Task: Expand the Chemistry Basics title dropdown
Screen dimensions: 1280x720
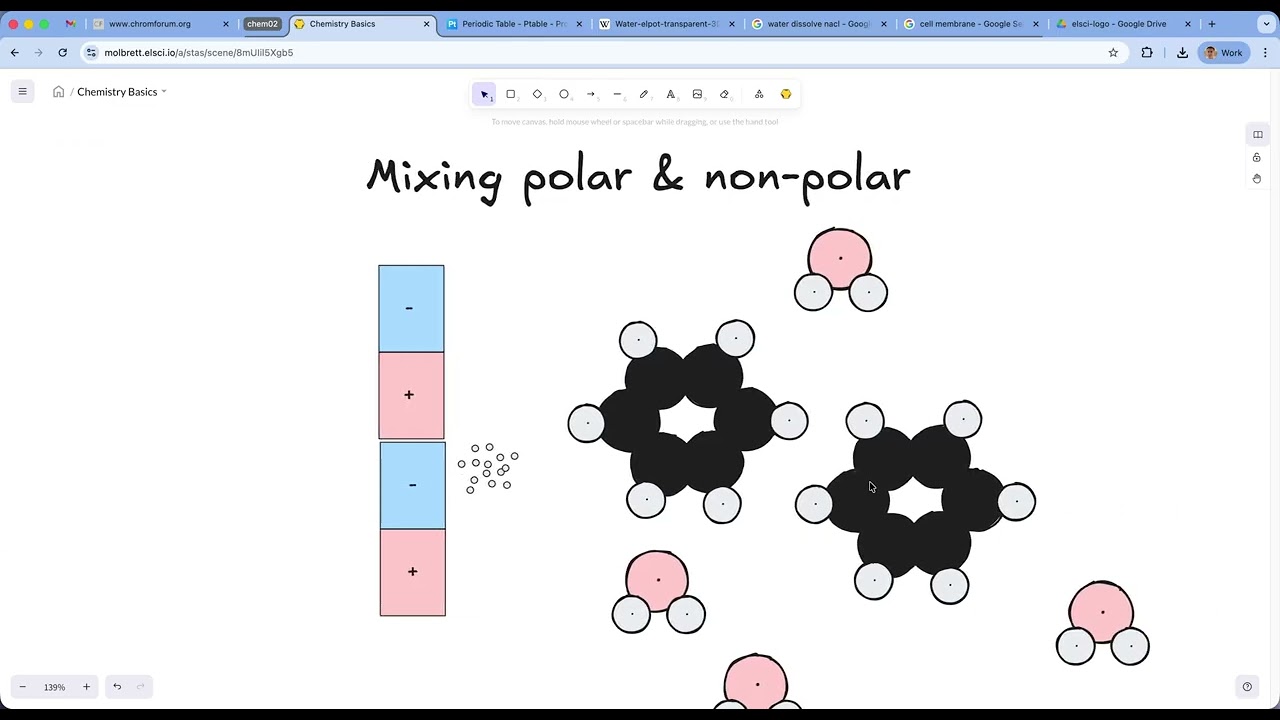Action: 164,92
